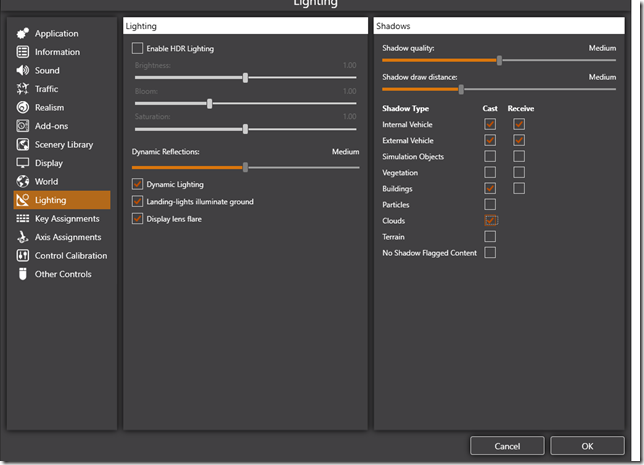Click the Shadow Type column heading
The height and width of the screenshot is (465, 644).
click(405, 108)
